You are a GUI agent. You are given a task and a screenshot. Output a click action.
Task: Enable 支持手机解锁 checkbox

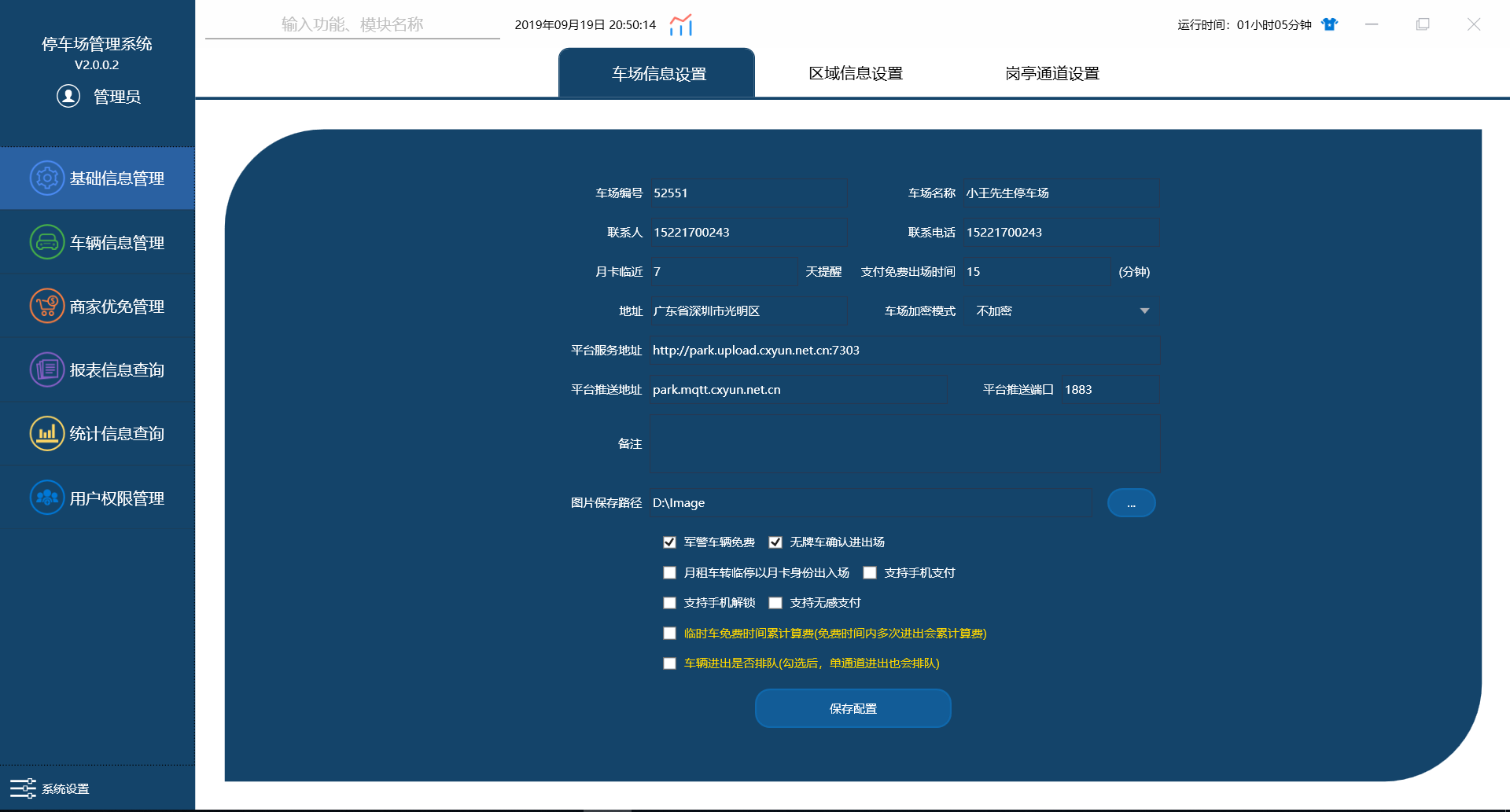tap(669, 603)
